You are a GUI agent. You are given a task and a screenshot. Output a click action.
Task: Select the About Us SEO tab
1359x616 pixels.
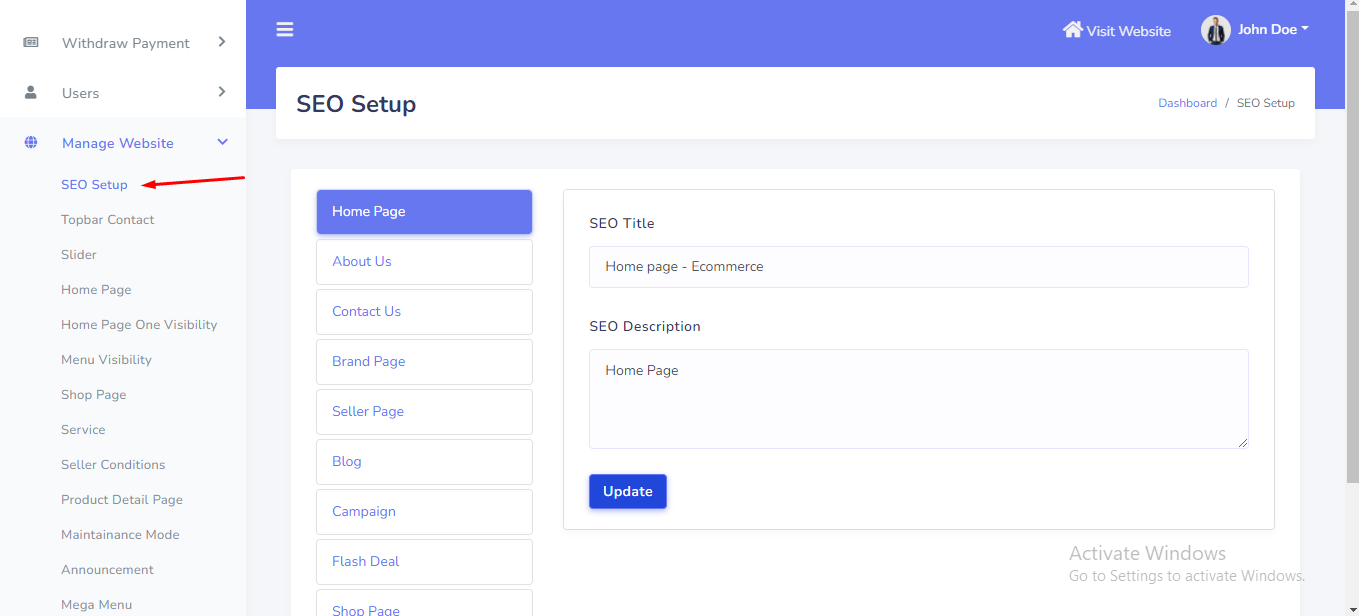[x=424, y=262]
